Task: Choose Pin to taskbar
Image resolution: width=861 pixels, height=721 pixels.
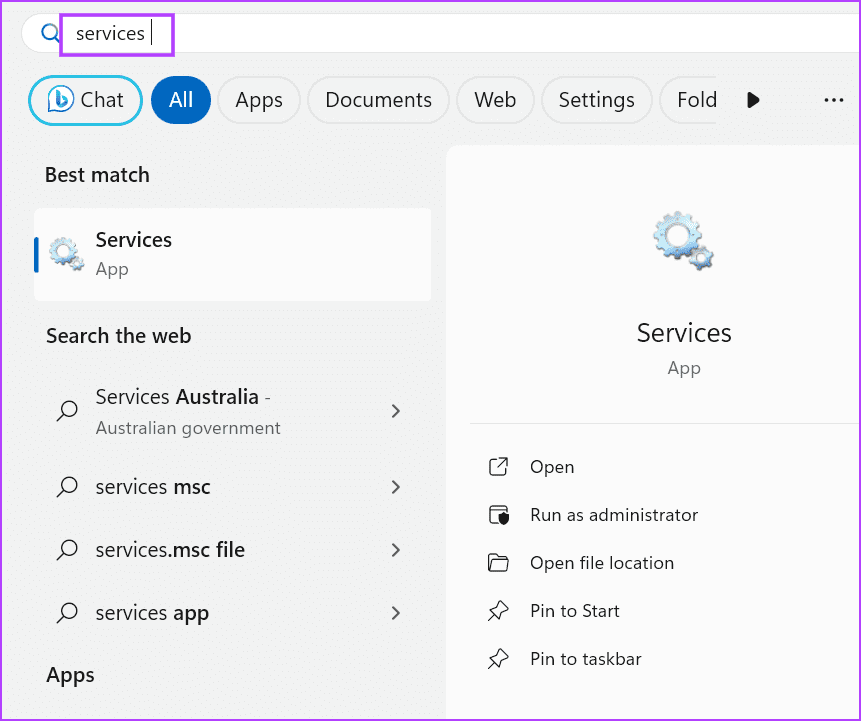Action: click(585, 659)
